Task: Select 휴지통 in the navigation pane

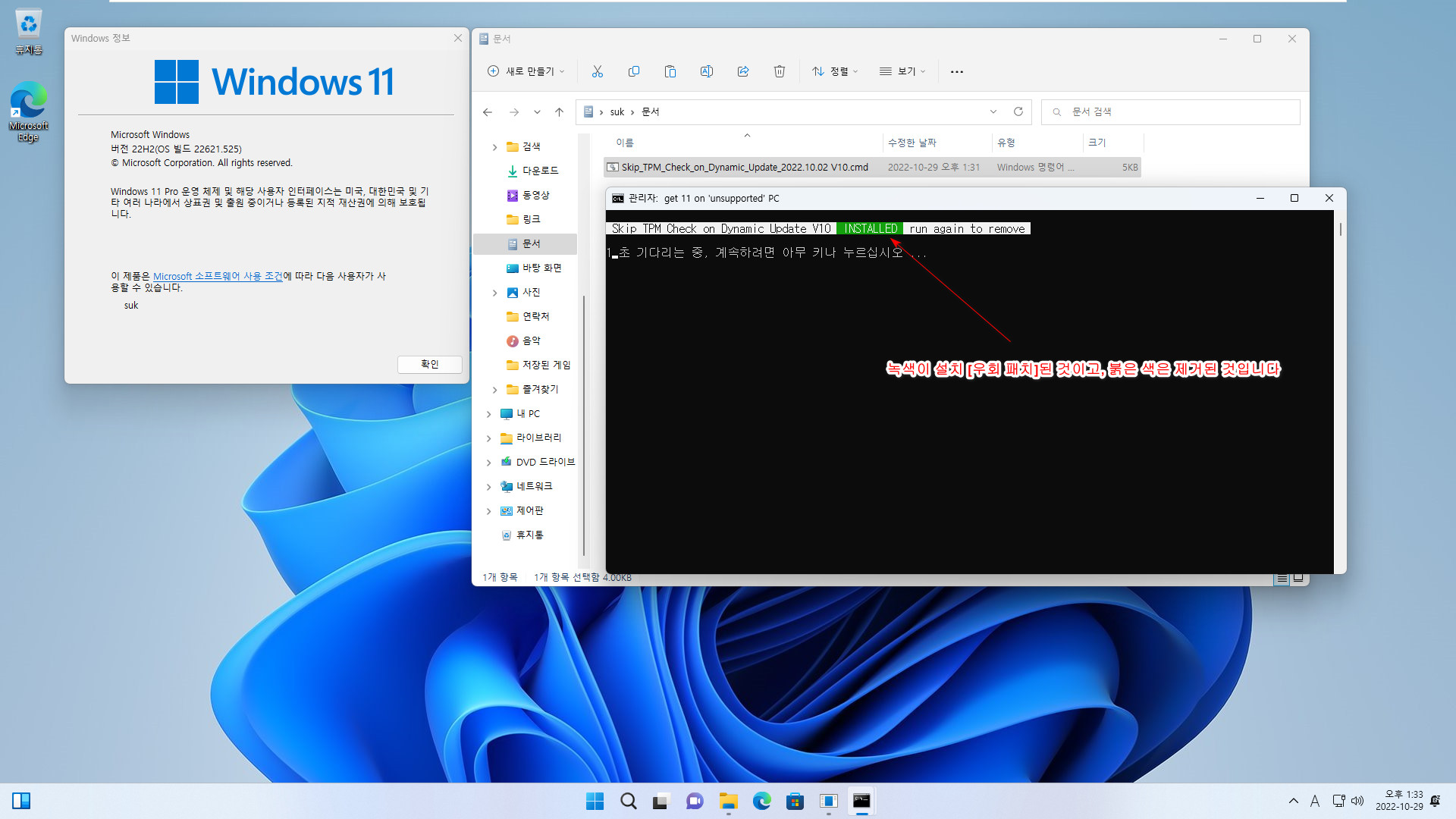Action: pos(522,535)
